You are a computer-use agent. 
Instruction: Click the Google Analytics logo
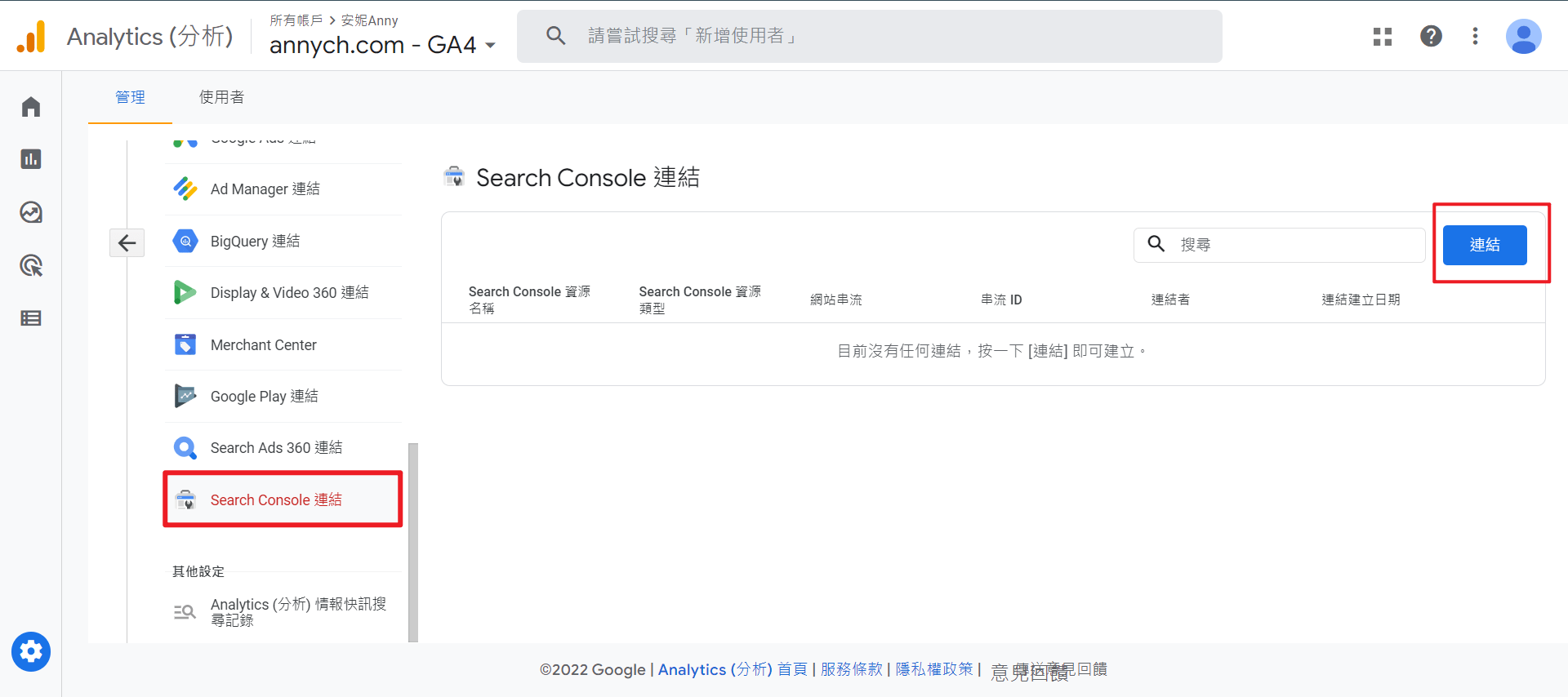(x=31, y=37)
